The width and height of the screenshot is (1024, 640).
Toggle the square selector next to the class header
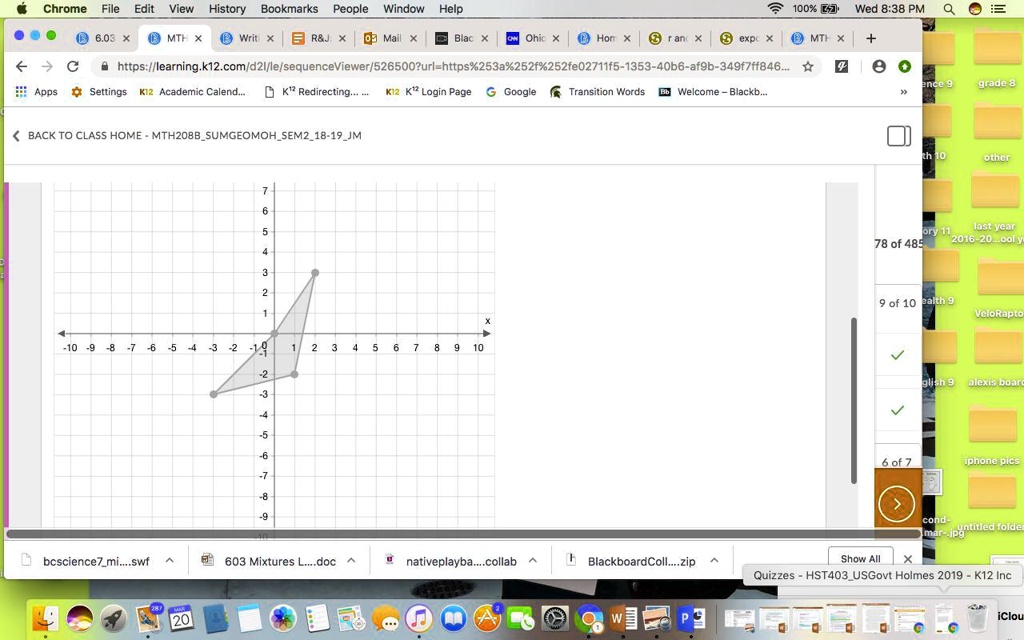pyautogui.click(x=897, y=135)
